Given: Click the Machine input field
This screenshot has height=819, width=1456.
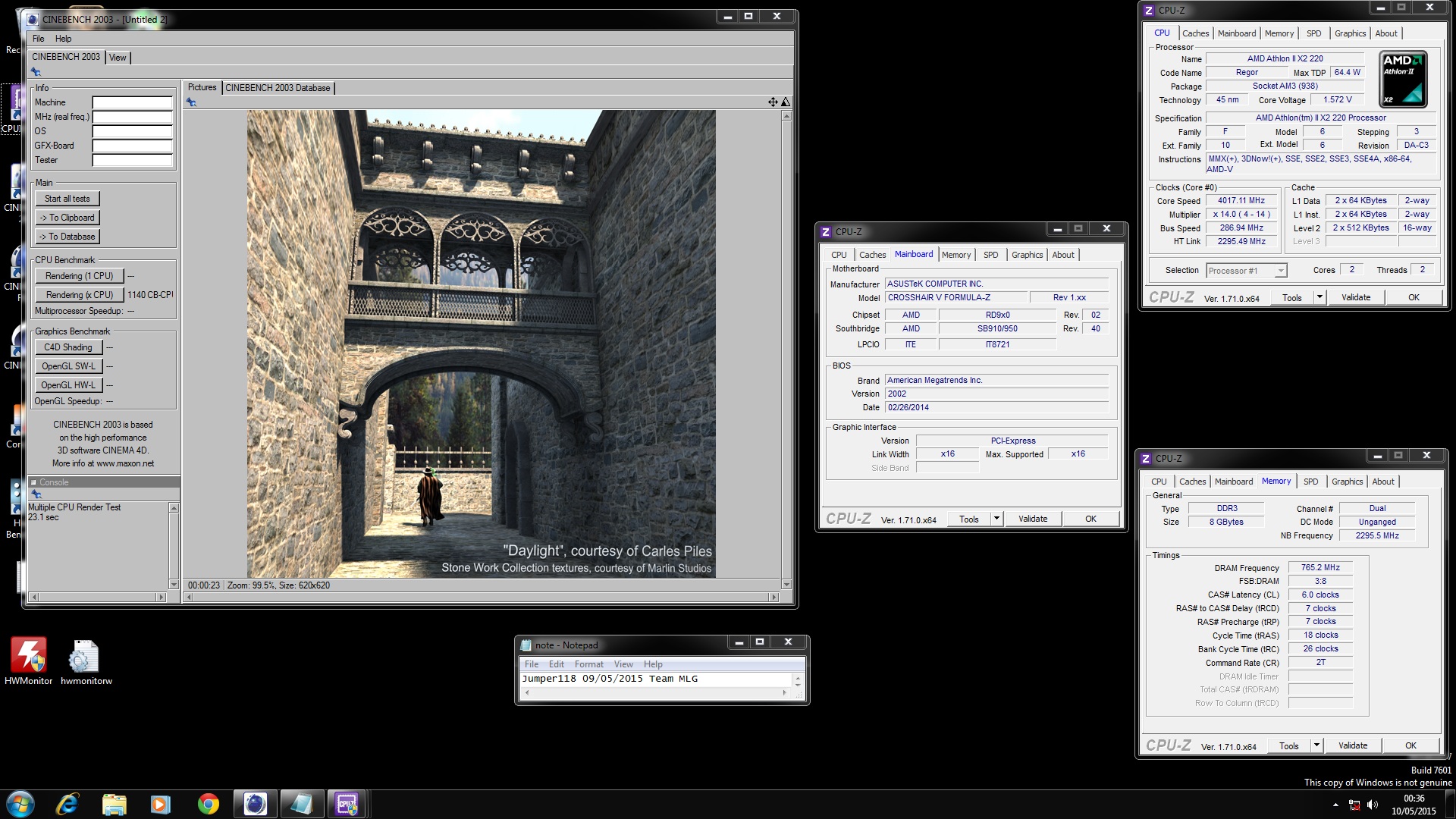Looking at the screenshot, I should (132, 102).
